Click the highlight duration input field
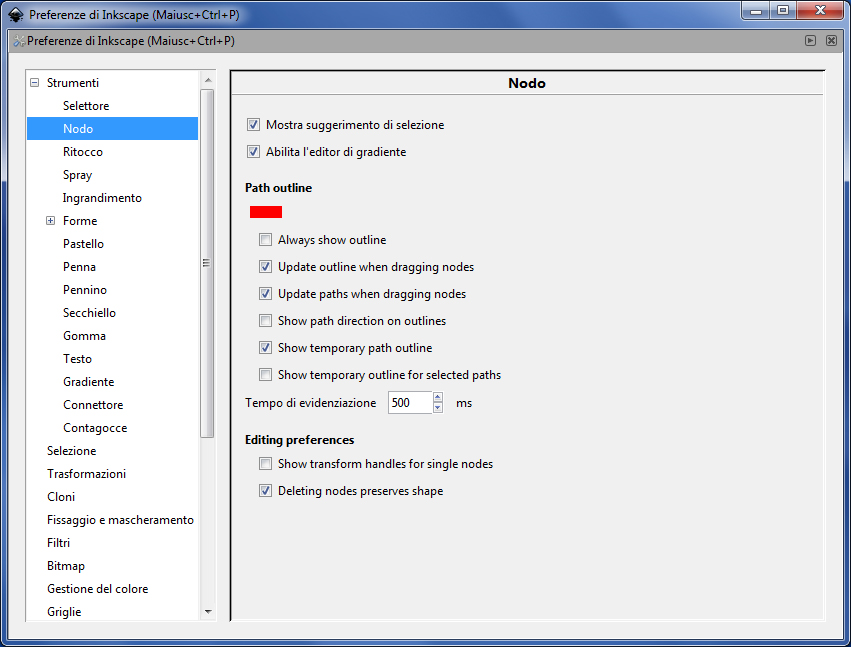This screenshot has height=647, width=851. point(410,403)
